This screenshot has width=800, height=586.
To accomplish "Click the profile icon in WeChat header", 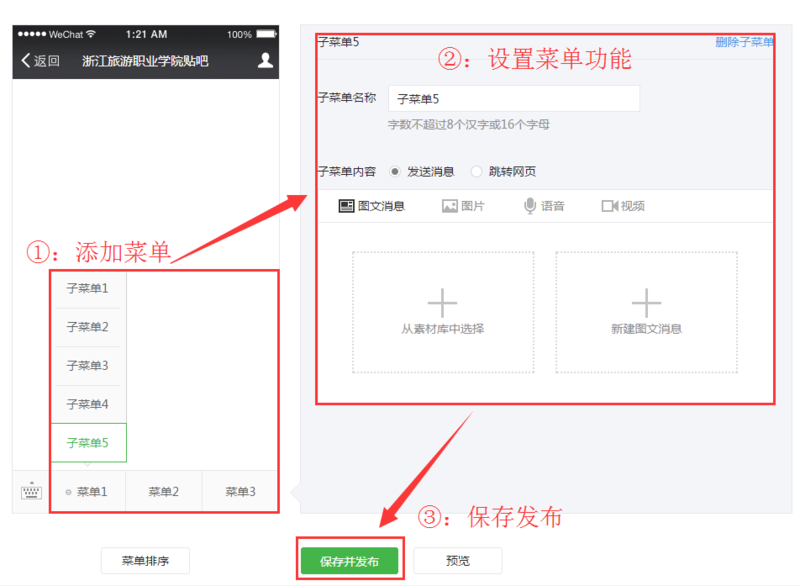I will (x=265, y=61).
